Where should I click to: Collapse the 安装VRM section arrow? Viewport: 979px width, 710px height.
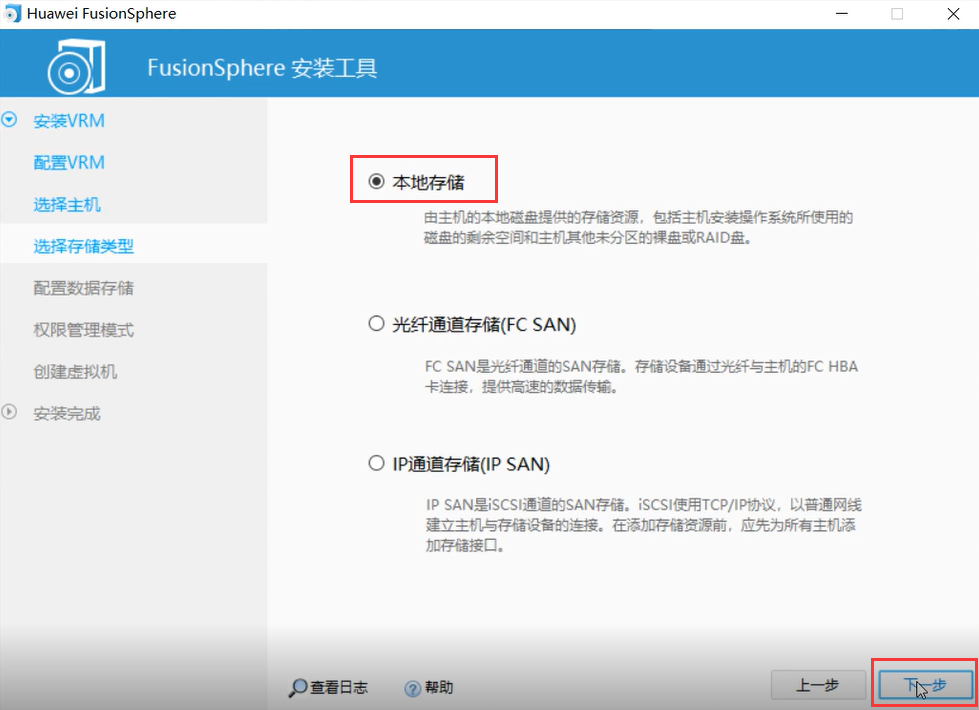point(9,119)
